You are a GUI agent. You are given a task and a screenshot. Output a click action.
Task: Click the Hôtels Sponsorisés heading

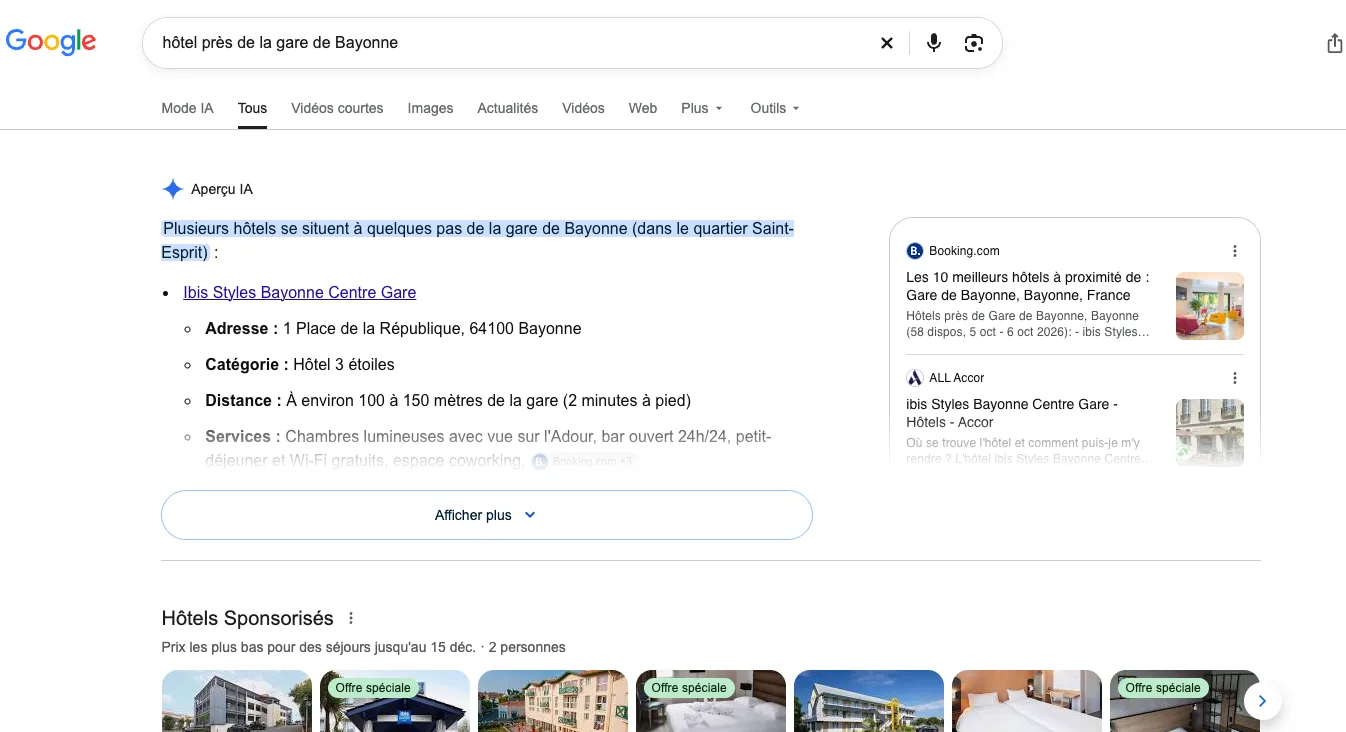pos(248,618)
